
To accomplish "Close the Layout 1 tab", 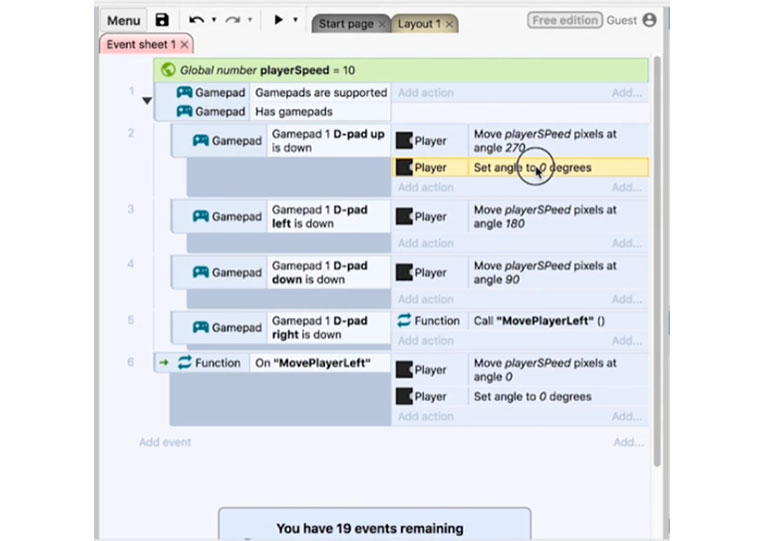I will [x=450, y=24].
